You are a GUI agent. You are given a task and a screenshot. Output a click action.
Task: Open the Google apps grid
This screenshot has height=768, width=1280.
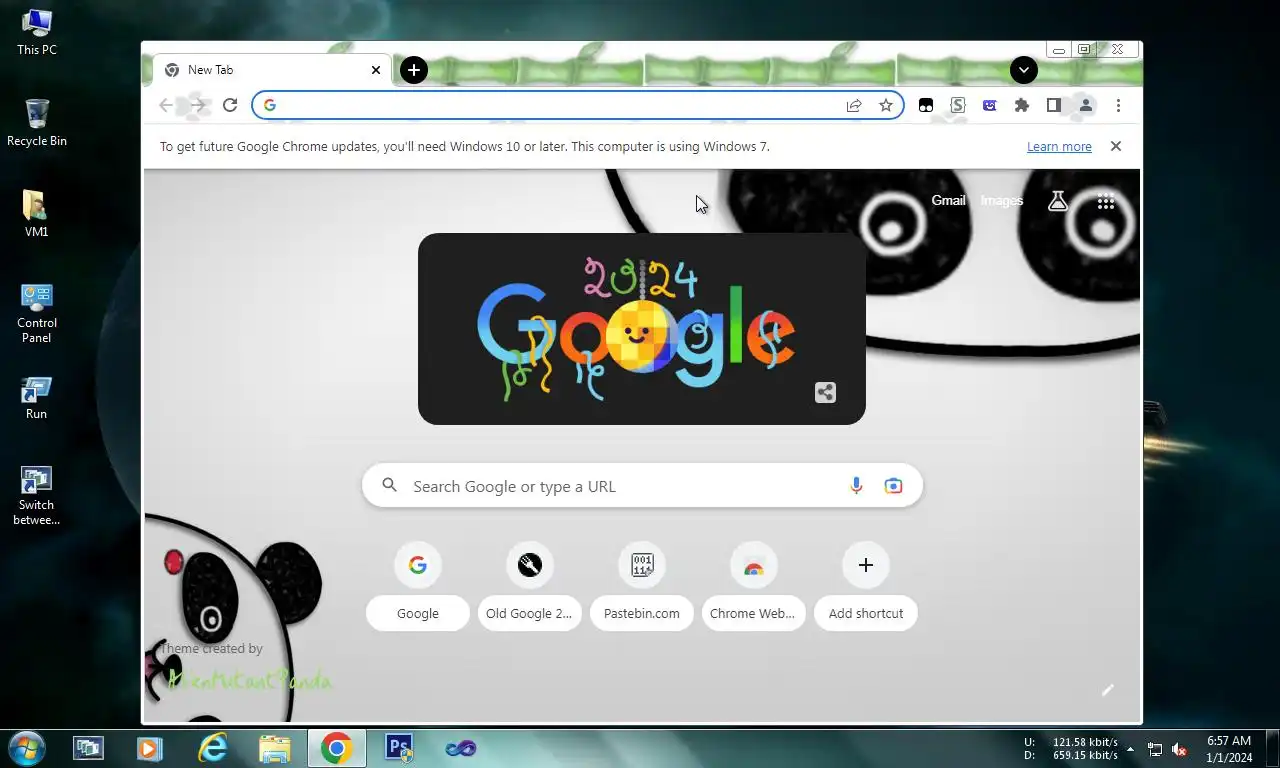click(1105, 201)
